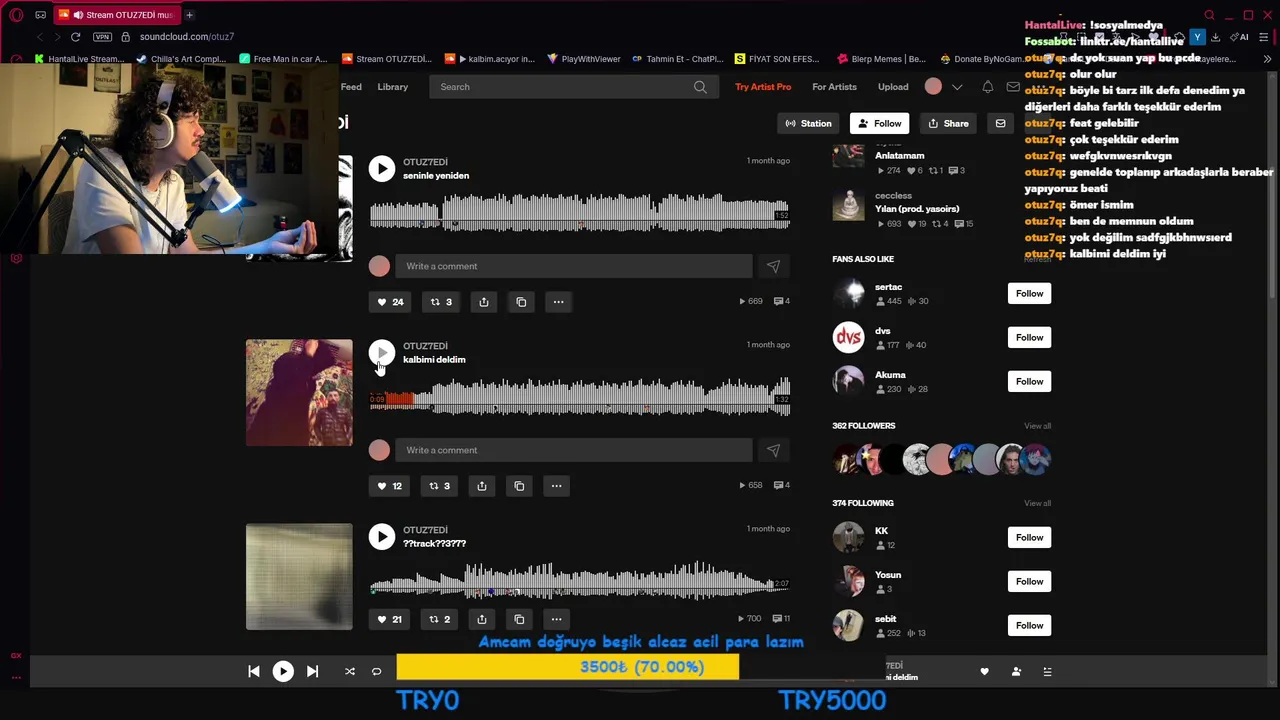Open For Artists menu item
Screen dimensions: 1280x720
click(x=834, y=87)
